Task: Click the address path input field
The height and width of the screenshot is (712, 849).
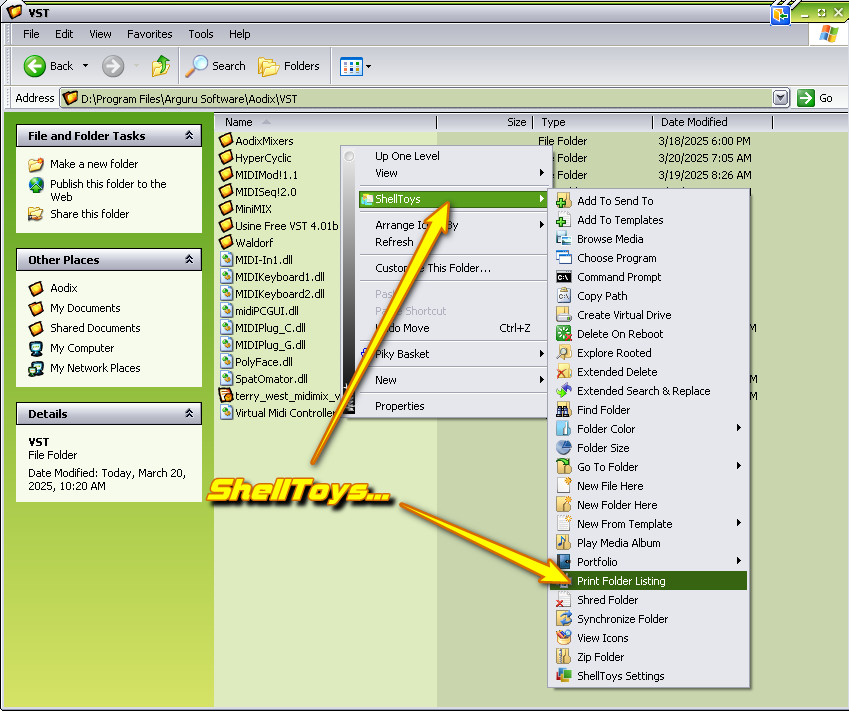Action: 416,99
